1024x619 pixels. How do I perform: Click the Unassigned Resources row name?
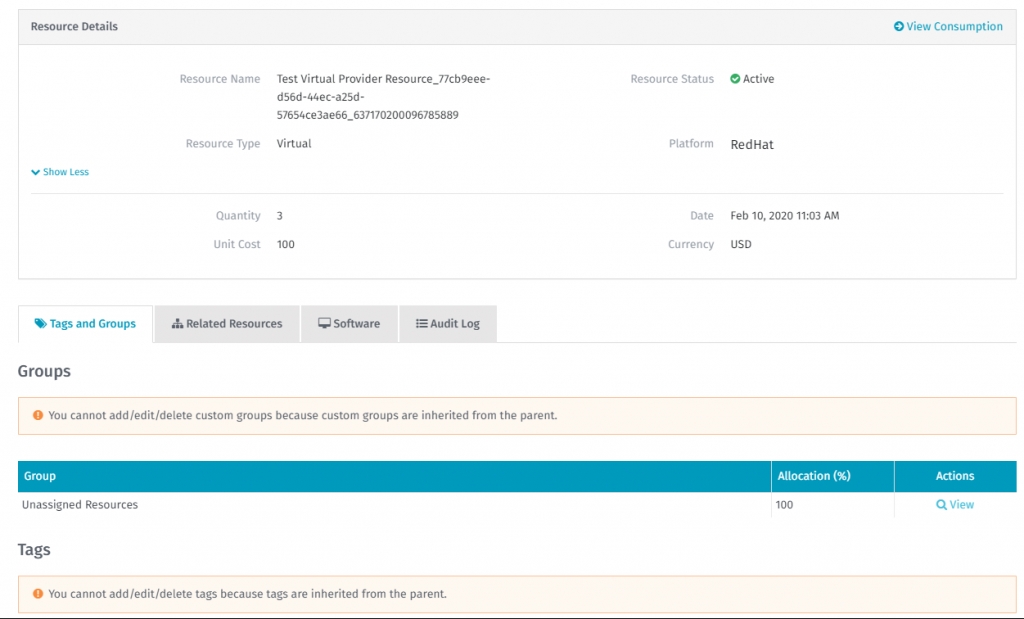click(x=80, y=505)
